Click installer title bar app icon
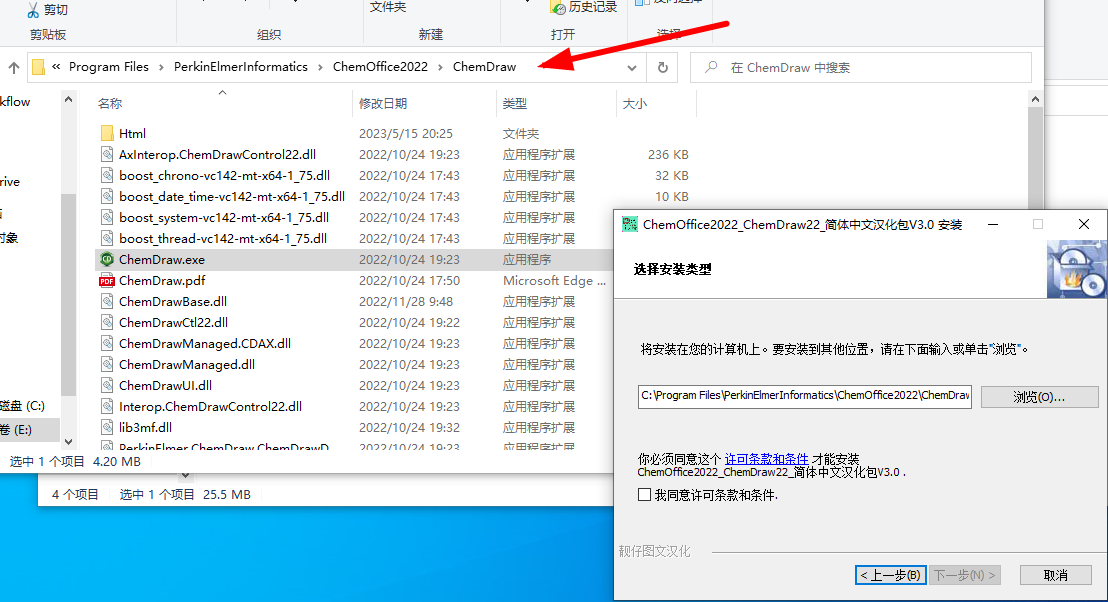 [x=629, y=225]
